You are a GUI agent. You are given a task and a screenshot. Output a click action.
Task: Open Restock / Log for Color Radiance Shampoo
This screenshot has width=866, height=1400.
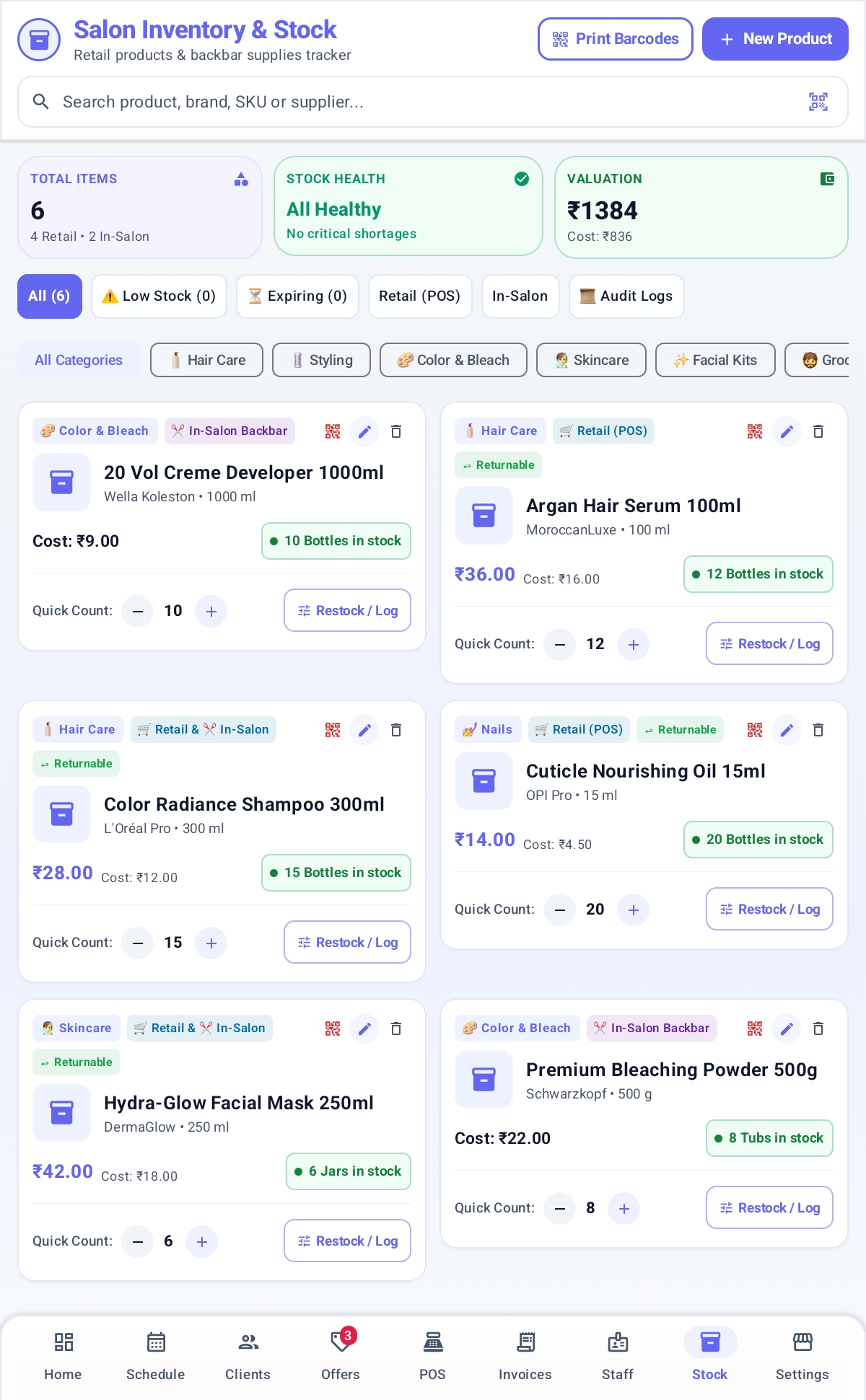(x=347, y=942)
